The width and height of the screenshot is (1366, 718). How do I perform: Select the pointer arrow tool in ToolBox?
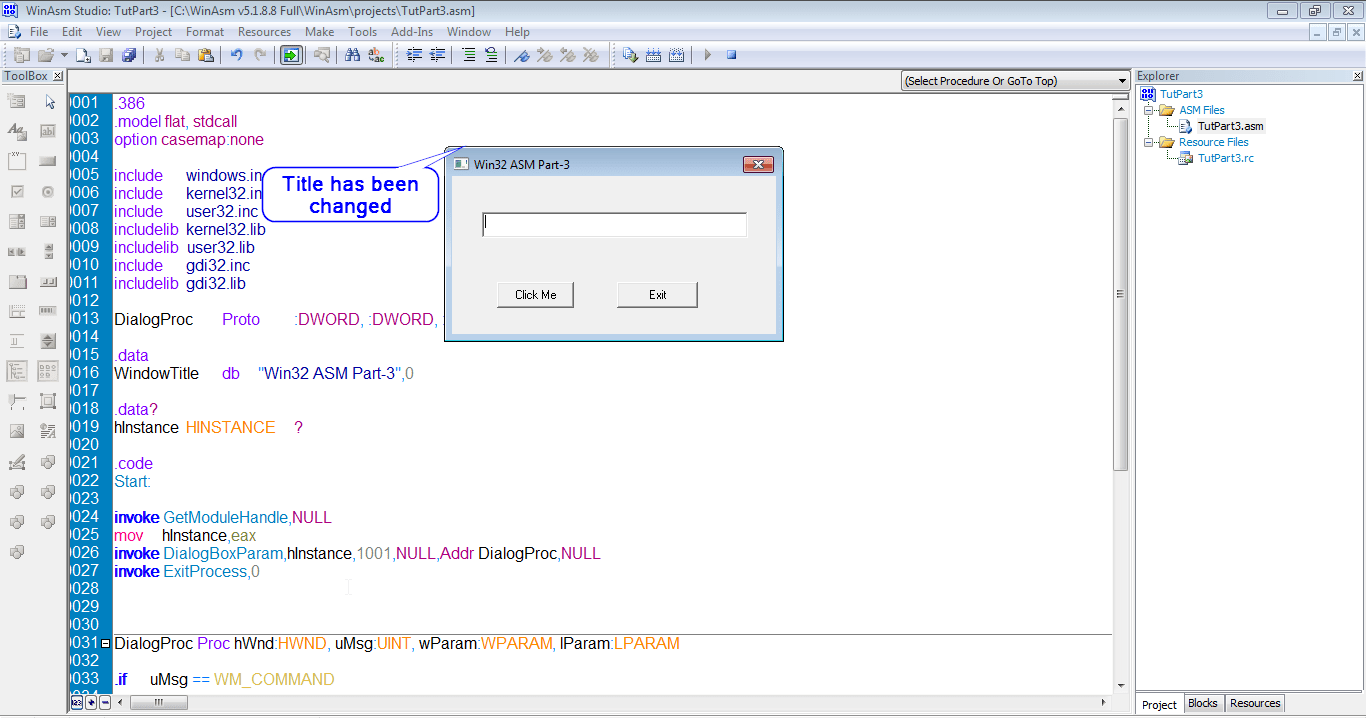50,101
